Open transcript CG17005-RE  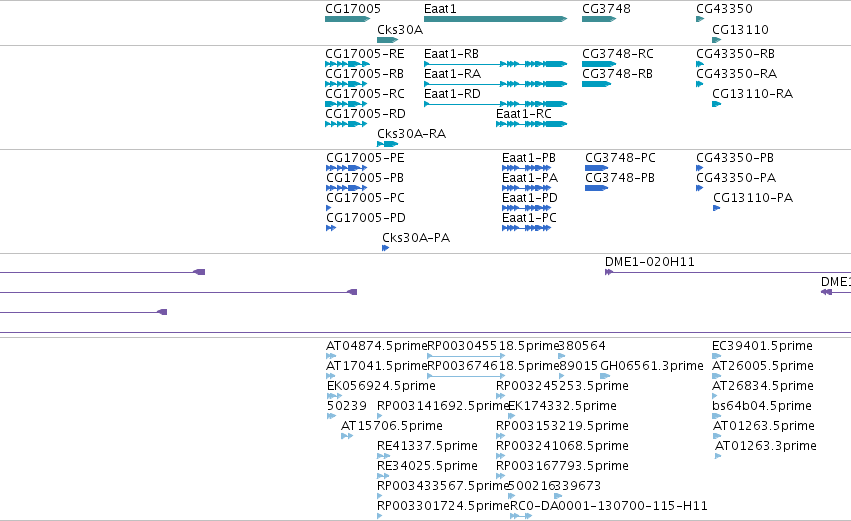pos(365,54)
